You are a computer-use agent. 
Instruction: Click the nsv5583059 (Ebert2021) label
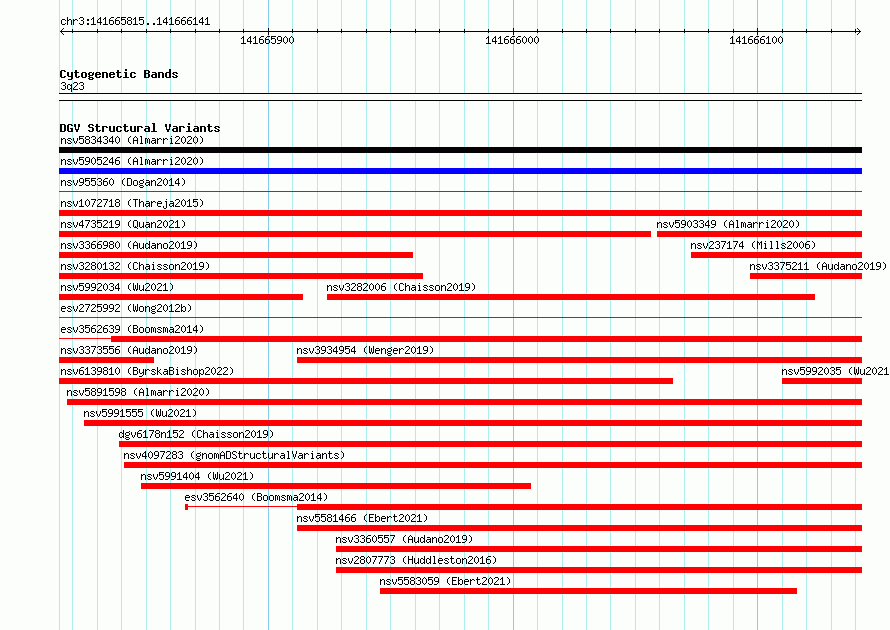pyautogui.click(x=446, y=581)
